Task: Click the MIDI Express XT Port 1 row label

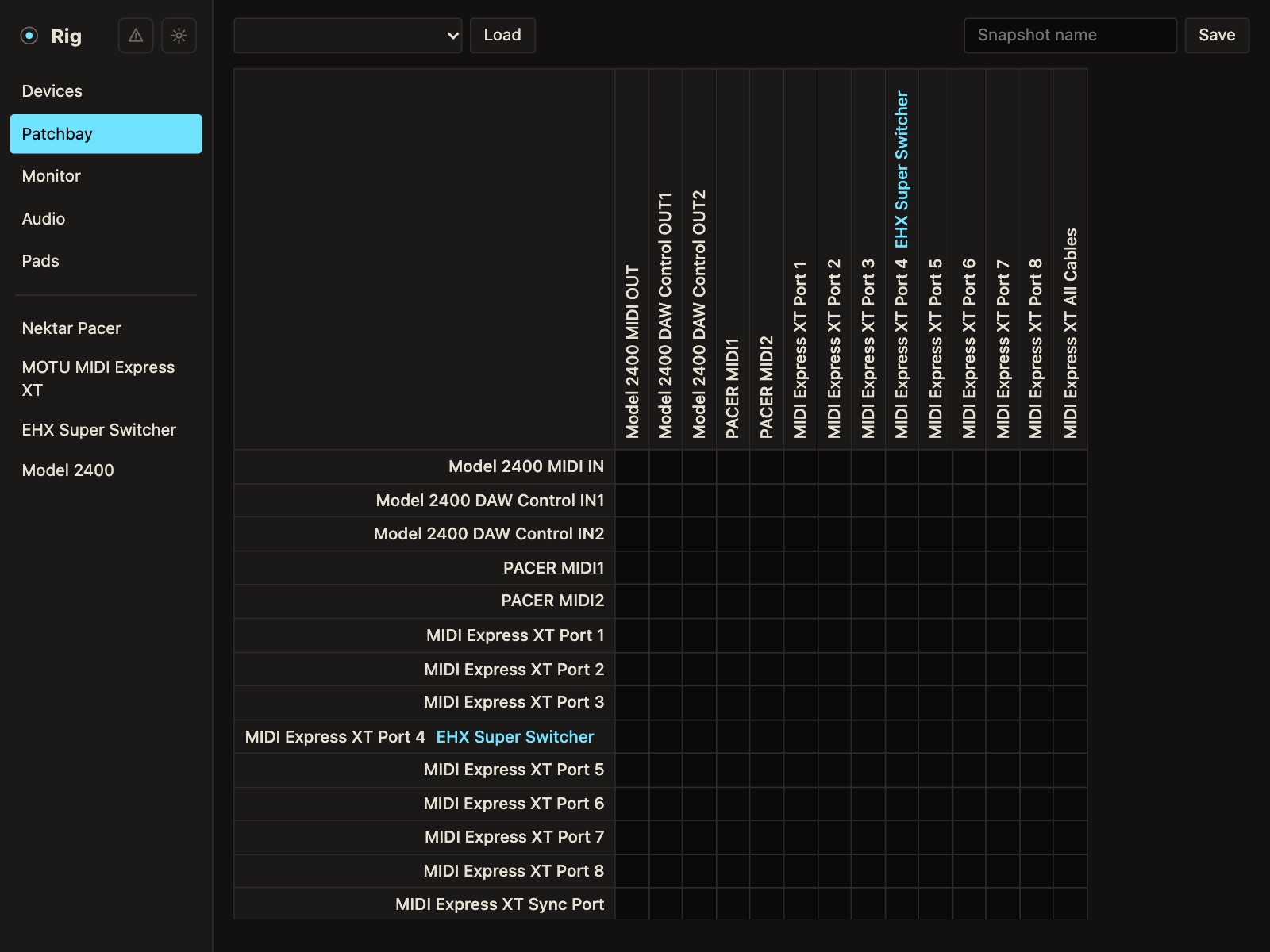Action: tap(515, 635)
